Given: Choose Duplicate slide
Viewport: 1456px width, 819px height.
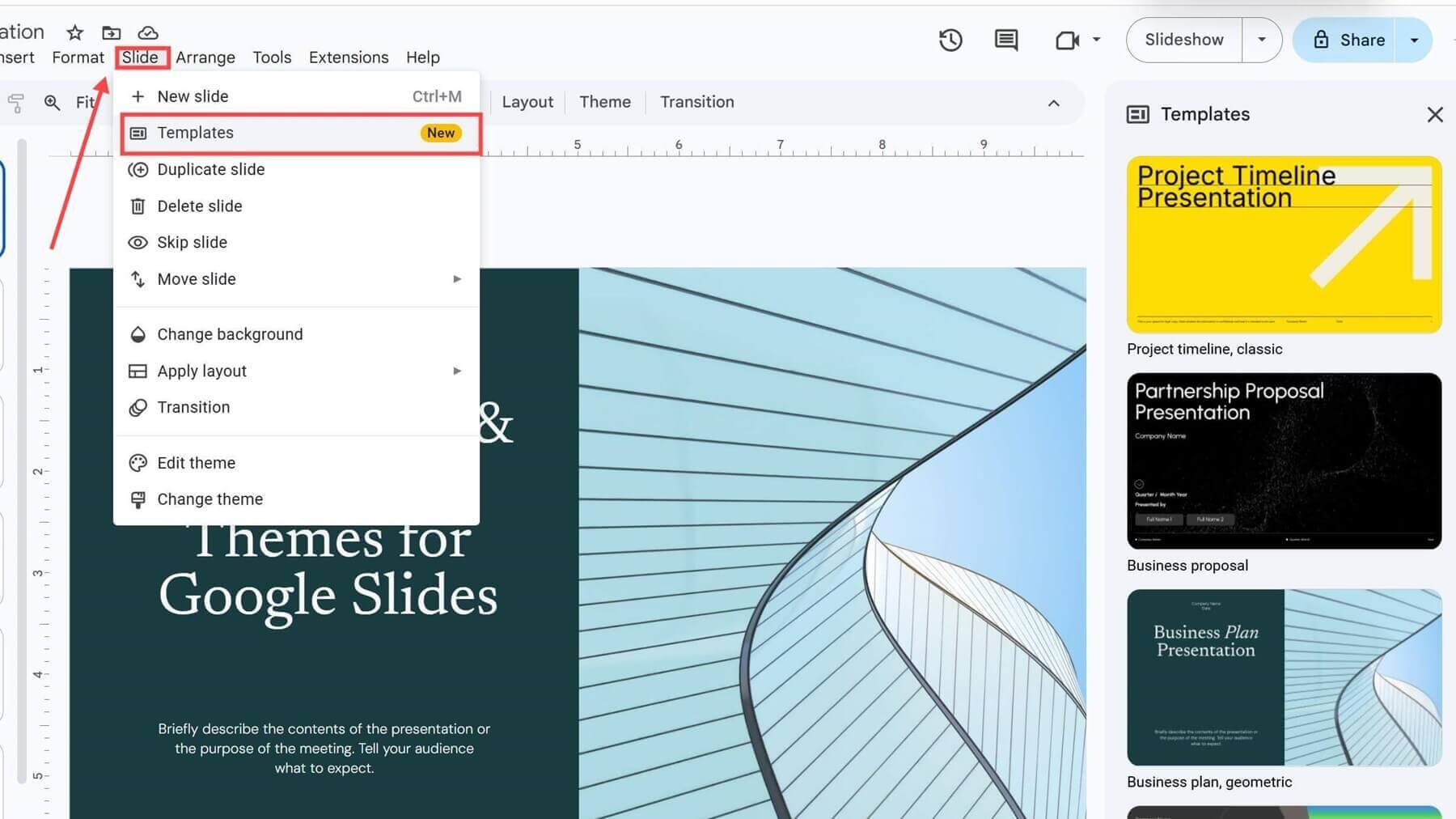Looking at the screenshot, I should click(296, 169).
